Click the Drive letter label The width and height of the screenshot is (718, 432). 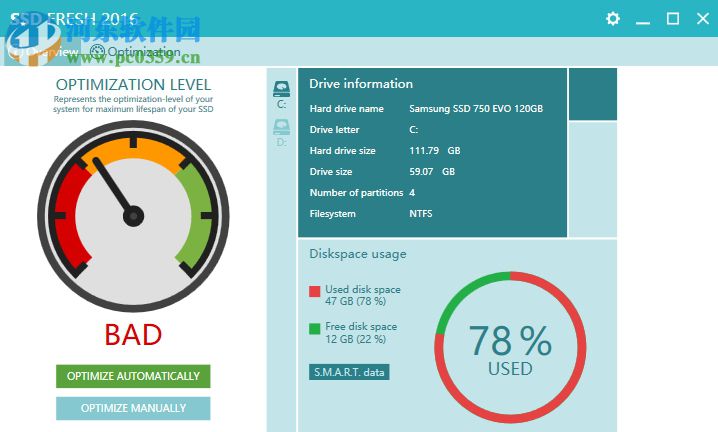click(334, 130)
